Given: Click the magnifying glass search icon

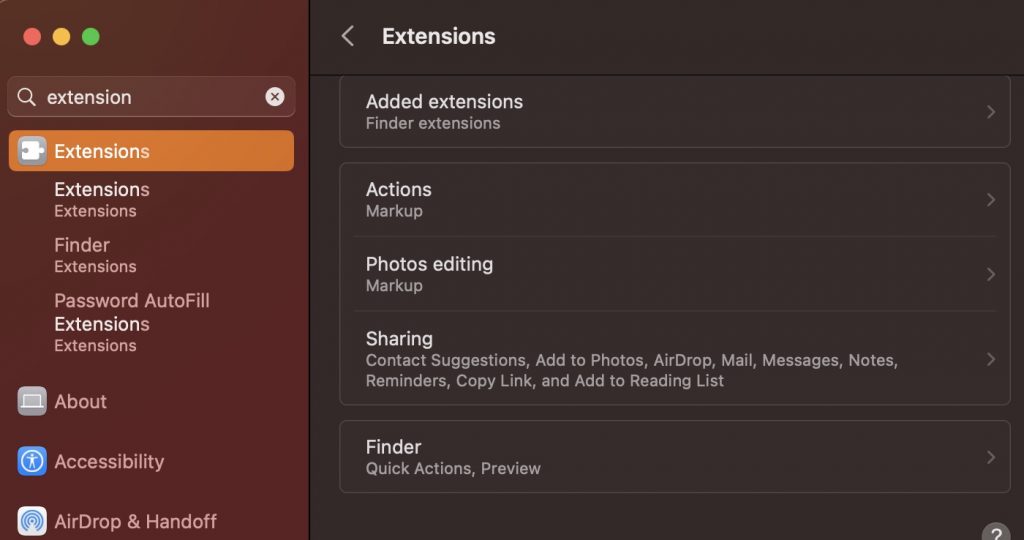Looking at the screenshot, I should pos(26,97).
